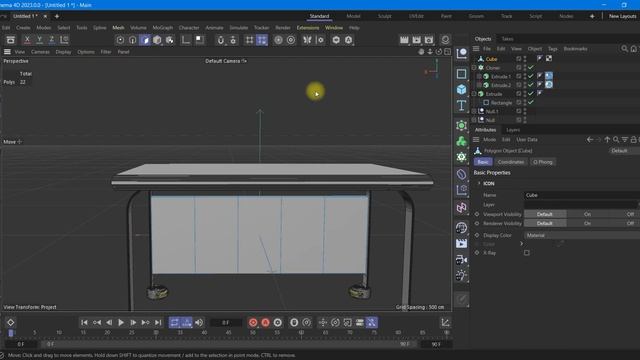
Task: Toggle the green check of Extrude.1
Action: pos(531,76)
